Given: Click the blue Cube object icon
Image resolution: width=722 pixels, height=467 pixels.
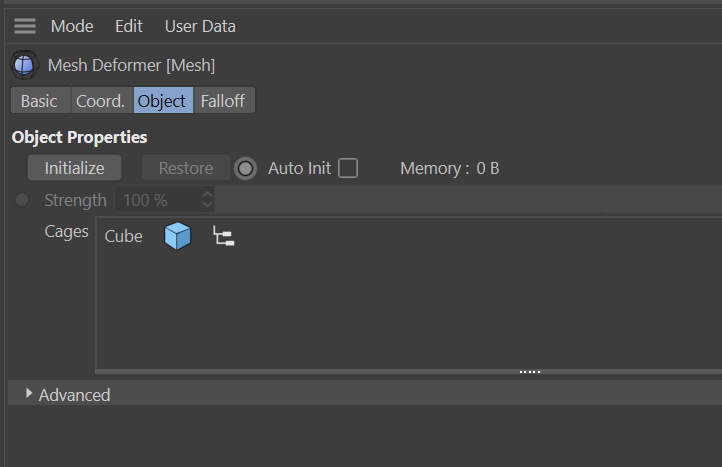Looking at the screenshot, I should (x=177, y=237).
